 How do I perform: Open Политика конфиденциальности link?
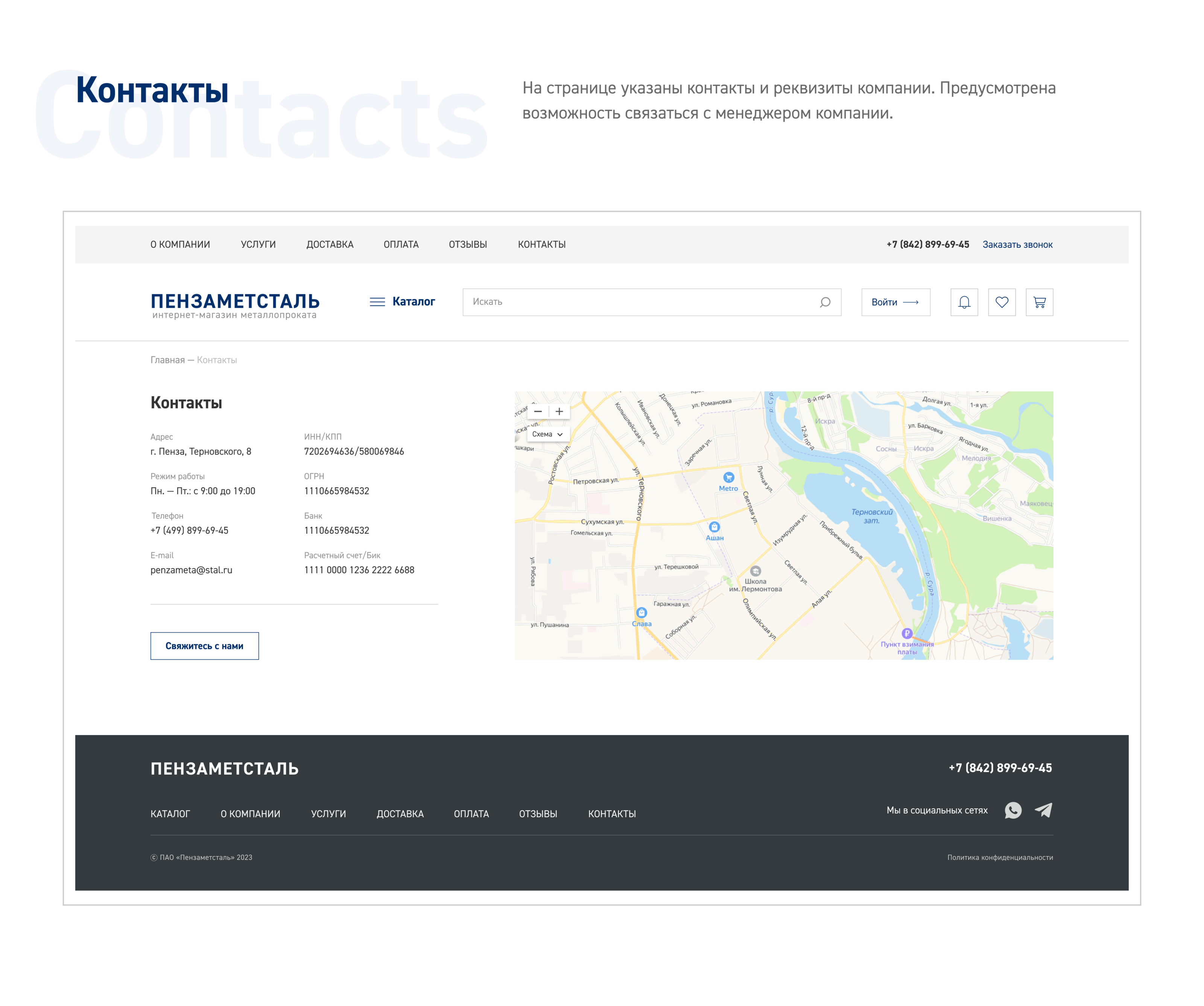pos(1000,857)
